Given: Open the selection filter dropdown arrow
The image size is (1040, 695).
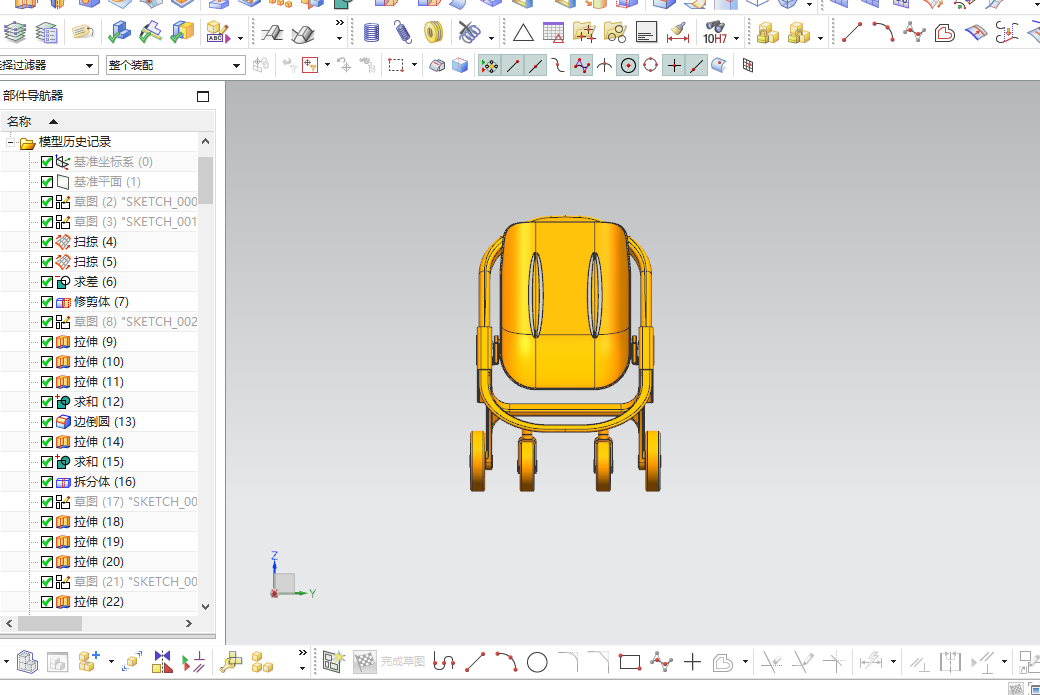Looking at the screenshot, I should [x=89, y=66].
